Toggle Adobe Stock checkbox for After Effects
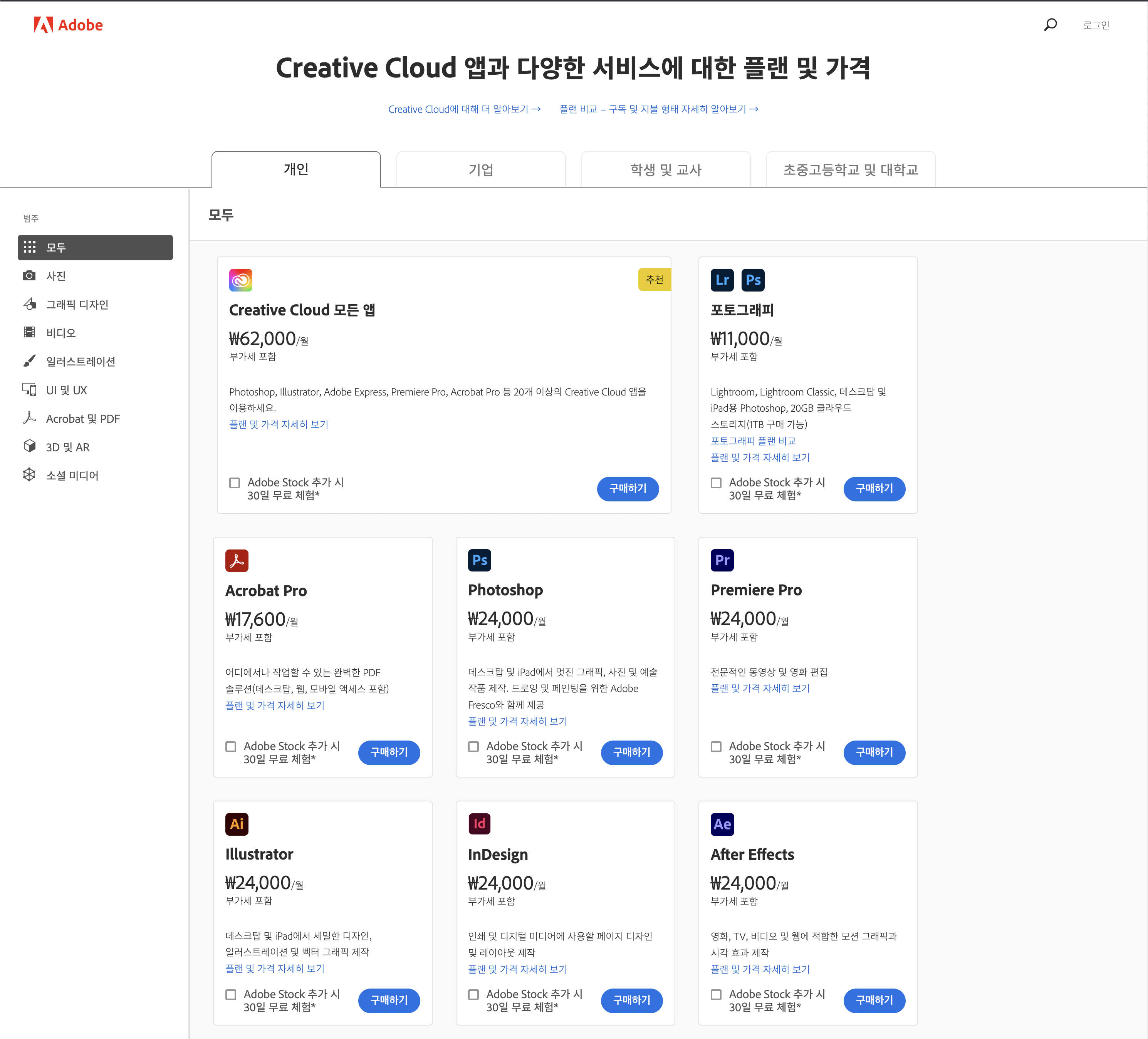1148x1039 pixels. [x=716, y=995]
